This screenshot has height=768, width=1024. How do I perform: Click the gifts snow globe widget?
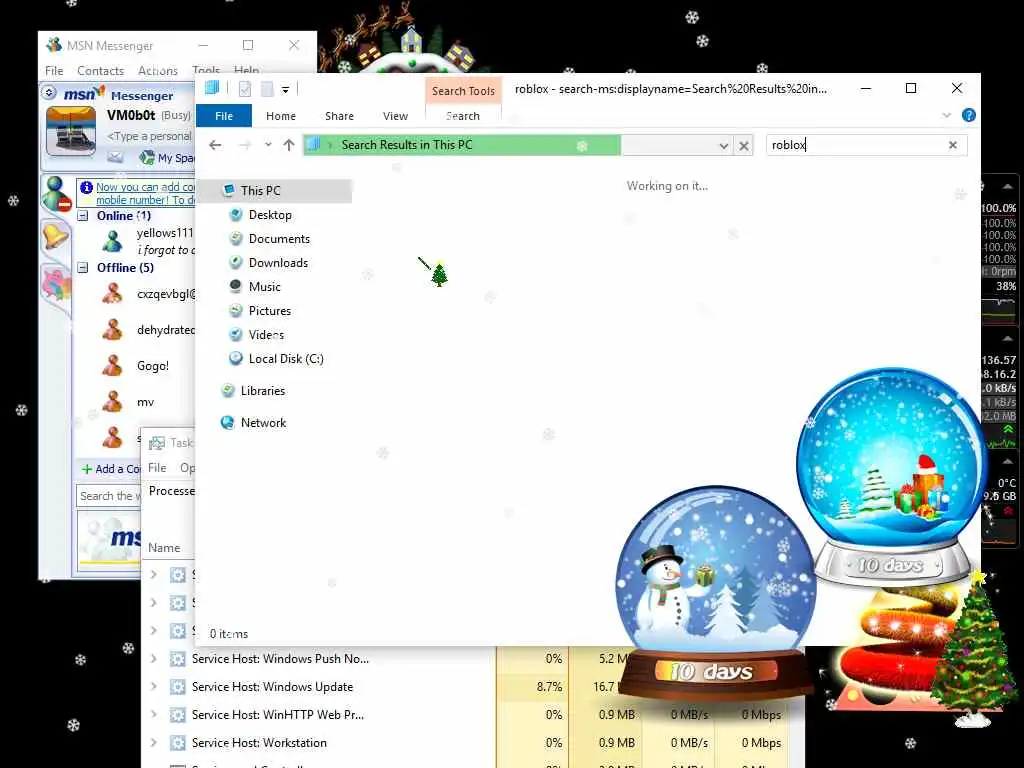click(x=891, y=477)
